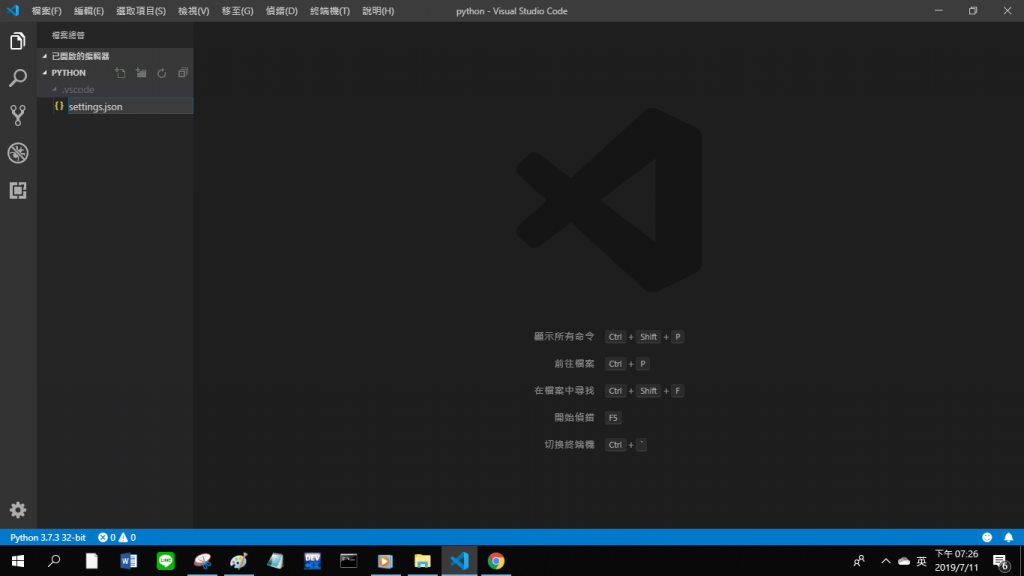Open the Search view in activity bar

pyautogui.click(x=18, y=78)
